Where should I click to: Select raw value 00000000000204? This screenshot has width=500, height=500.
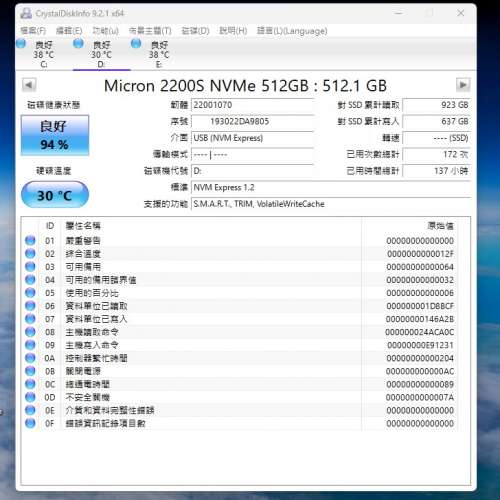(420, 358)
